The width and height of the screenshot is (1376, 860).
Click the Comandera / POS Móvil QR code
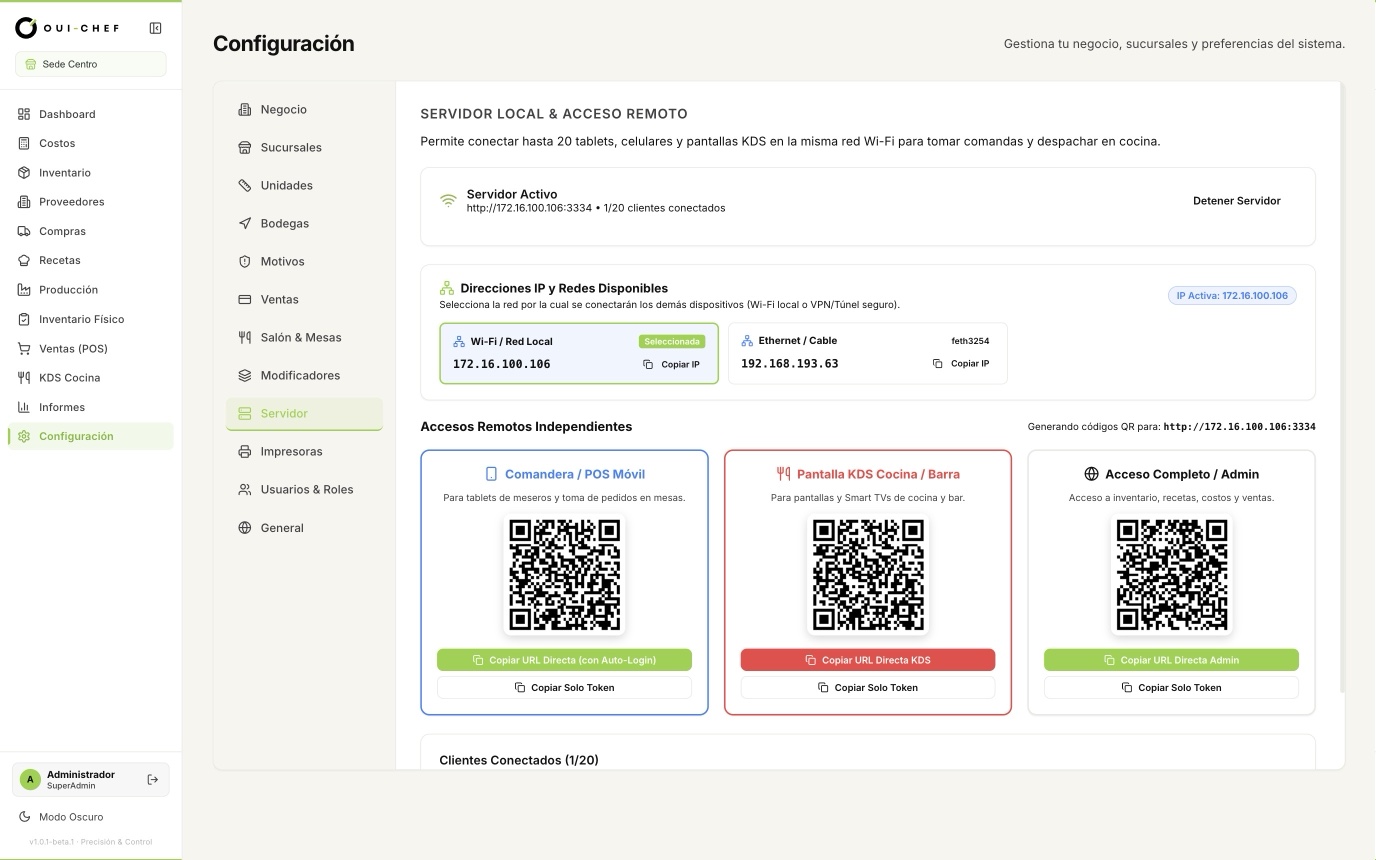click(564, 575)
